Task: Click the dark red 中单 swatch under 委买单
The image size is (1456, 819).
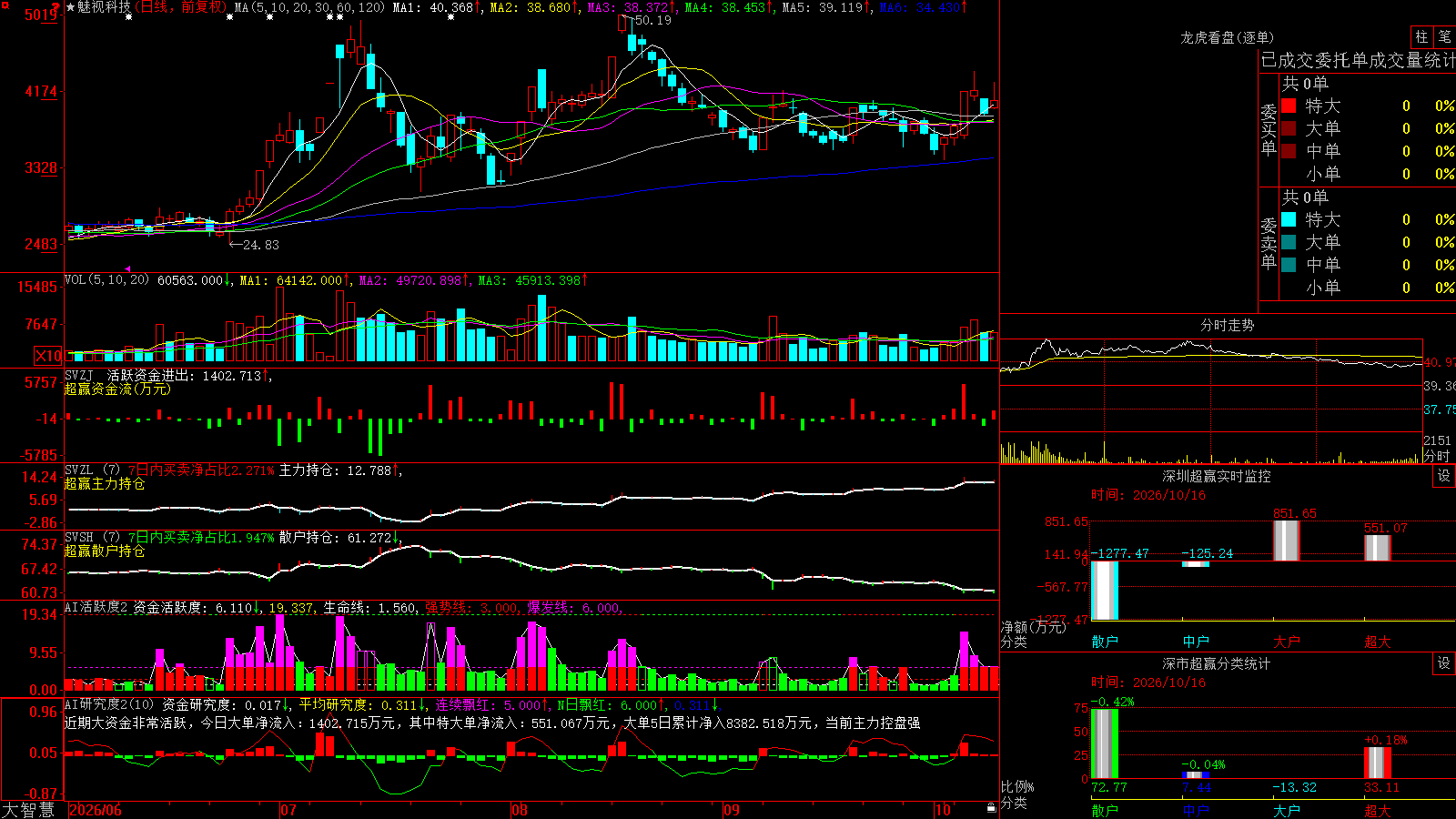Action: [1289, 151]
